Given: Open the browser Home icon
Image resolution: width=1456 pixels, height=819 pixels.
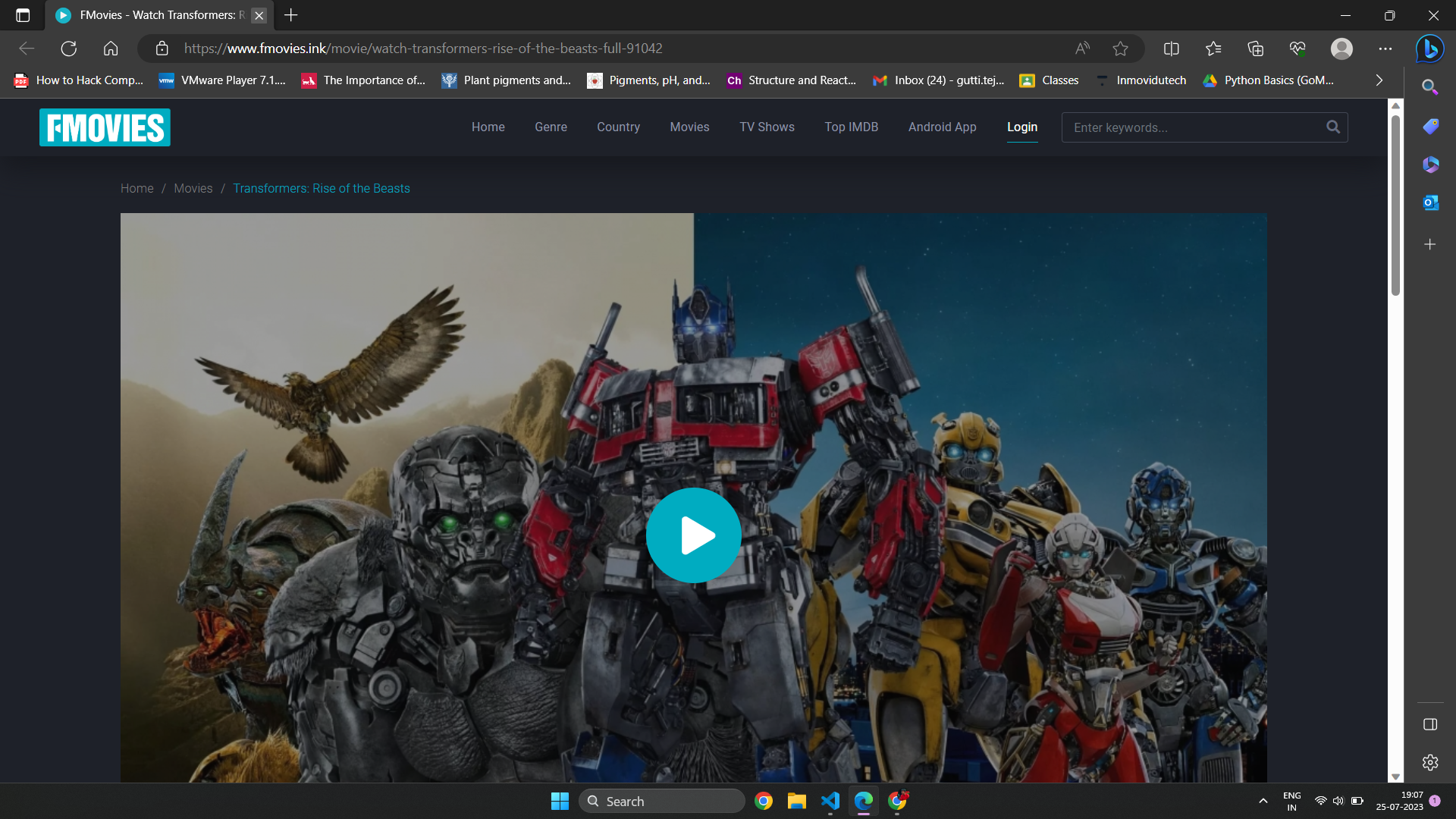Looking at the screenshot, I should (111, 49).
